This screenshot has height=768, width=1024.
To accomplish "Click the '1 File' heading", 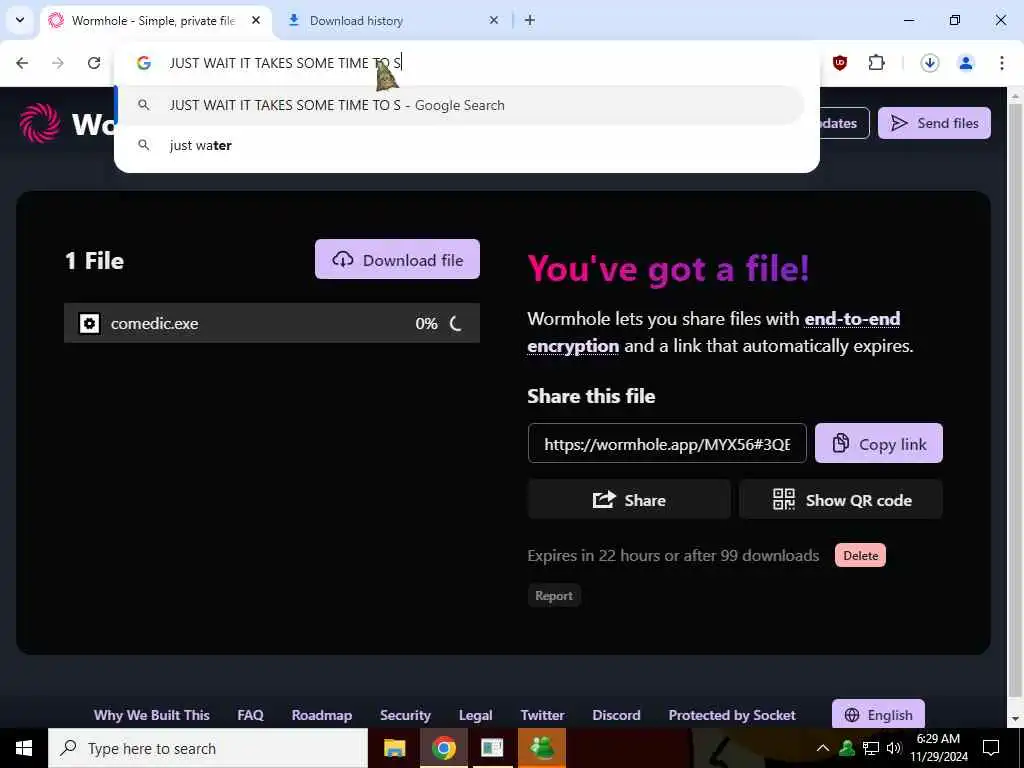I will (x=95, y=261).
